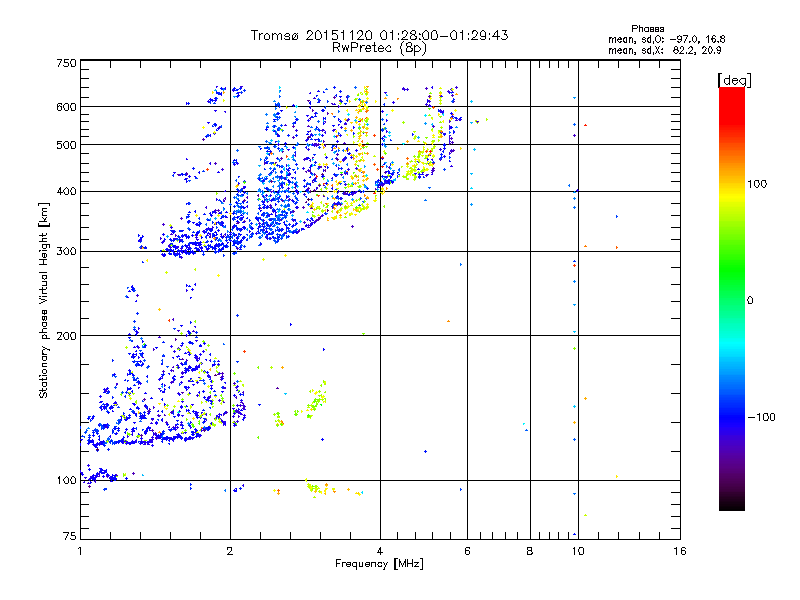800x600 pixels.
Task: Click the 'Phases' header text
Action: tap(647, 29)
